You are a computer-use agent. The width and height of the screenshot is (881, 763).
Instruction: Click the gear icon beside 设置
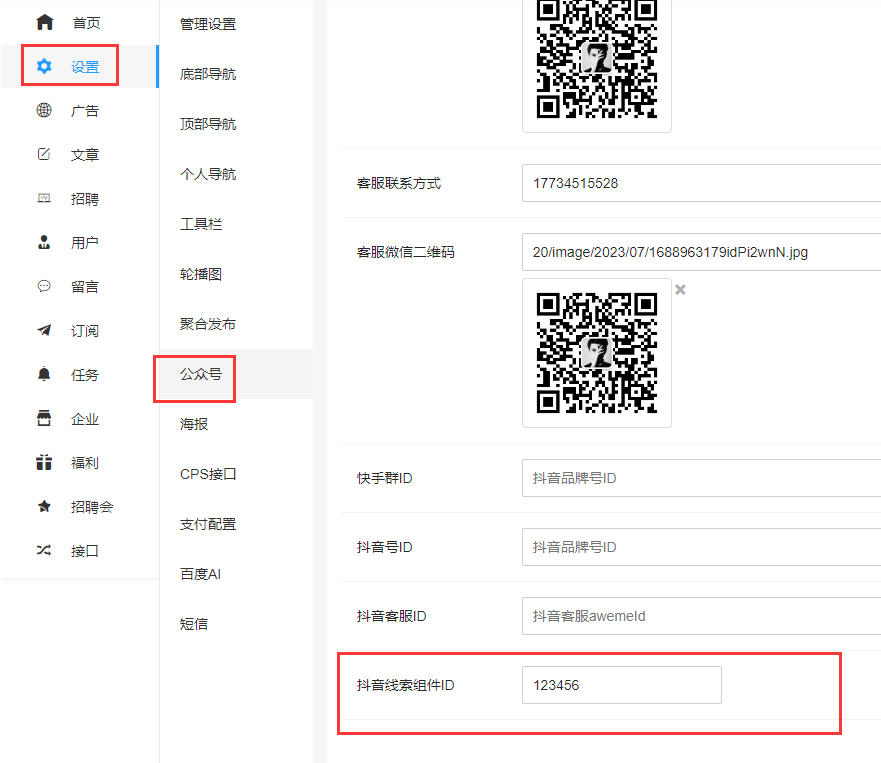coord(44,66)
